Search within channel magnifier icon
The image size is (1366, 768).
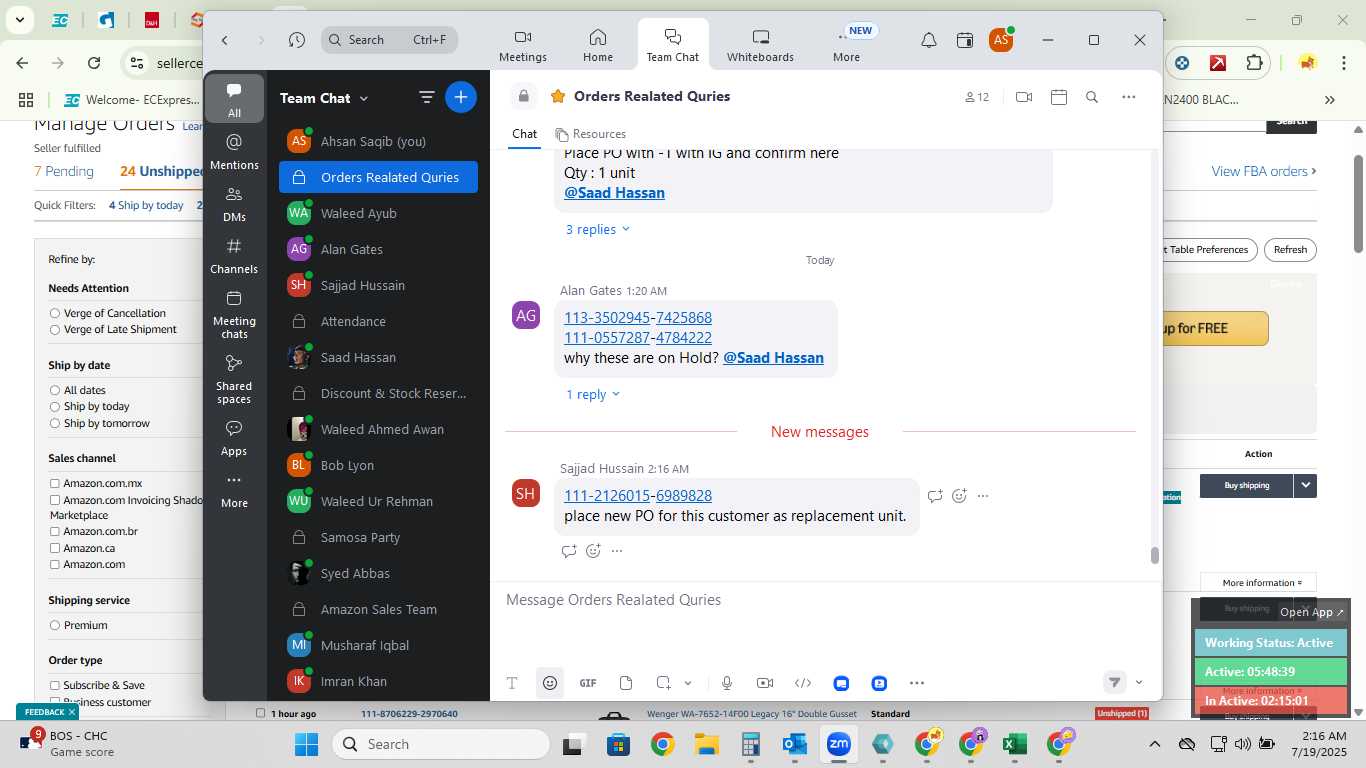pyautogui.click(x=1092, y=97)
